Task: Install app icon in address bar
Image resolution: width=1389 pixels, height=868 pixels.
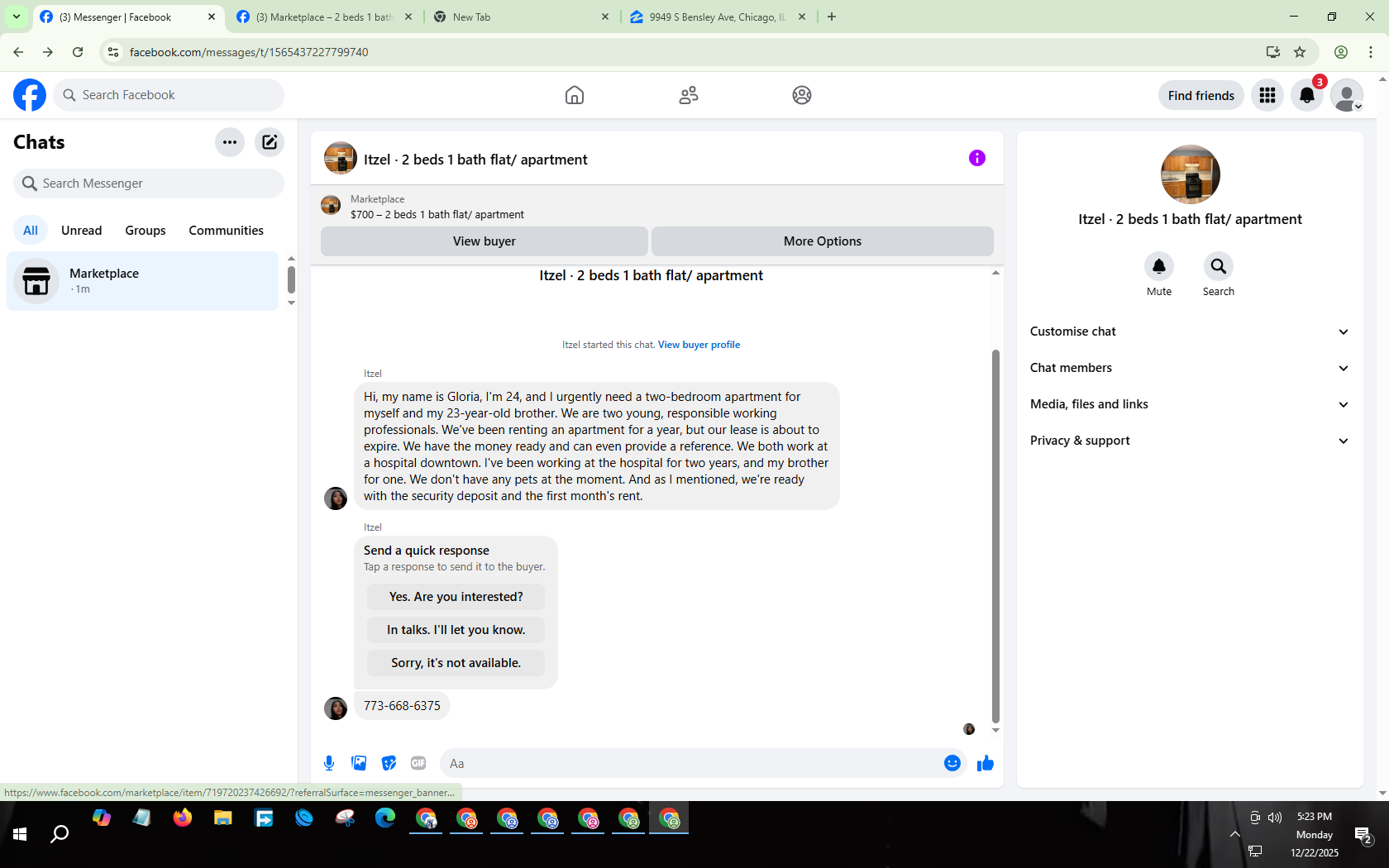Action: tap(1273, 52)
